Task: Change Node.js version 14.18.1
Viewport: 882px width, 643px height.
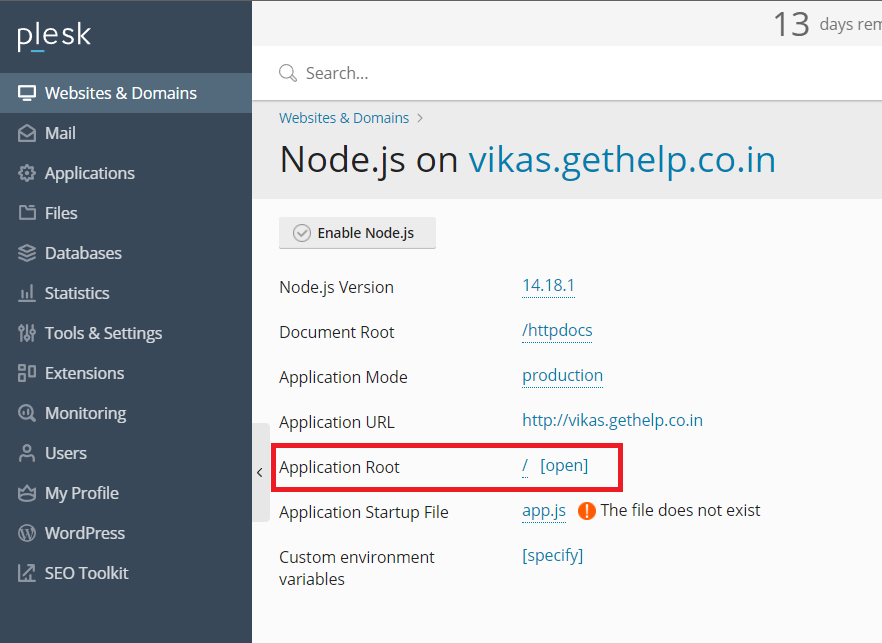Action: pyautogui.click(x=548, y=286)
